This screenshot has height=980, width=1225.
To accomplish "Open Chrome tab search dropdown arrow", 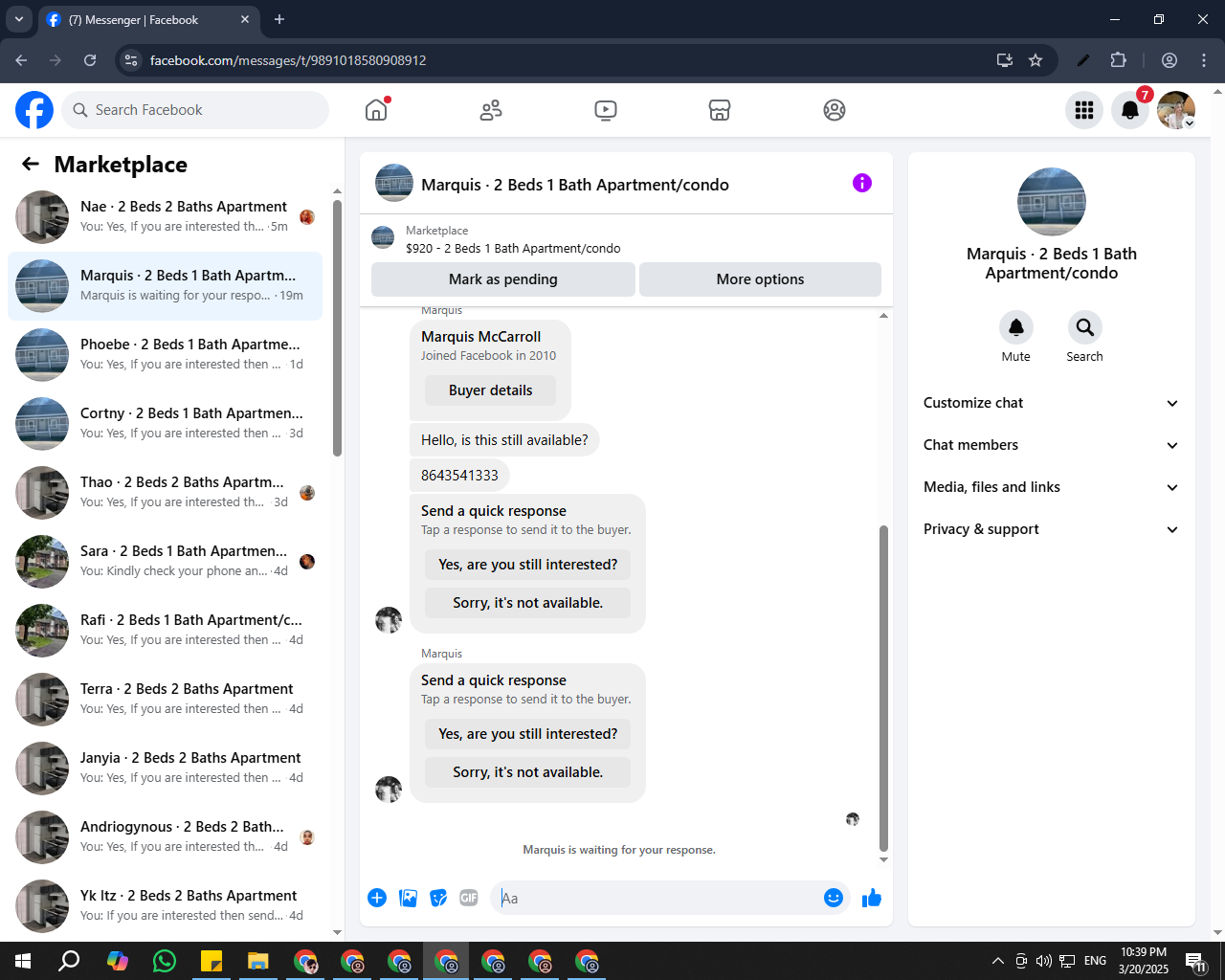I will coord(19,19).
